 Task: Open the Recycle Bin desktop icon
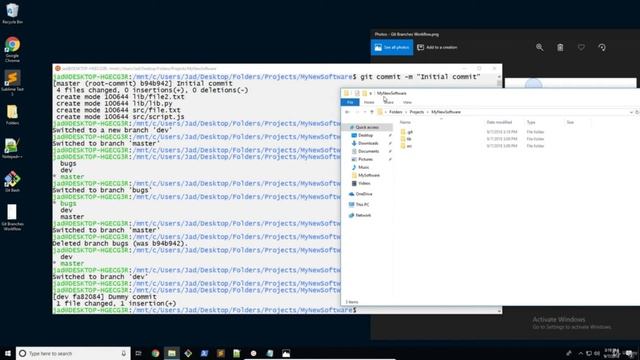click(x=12, y=13)
